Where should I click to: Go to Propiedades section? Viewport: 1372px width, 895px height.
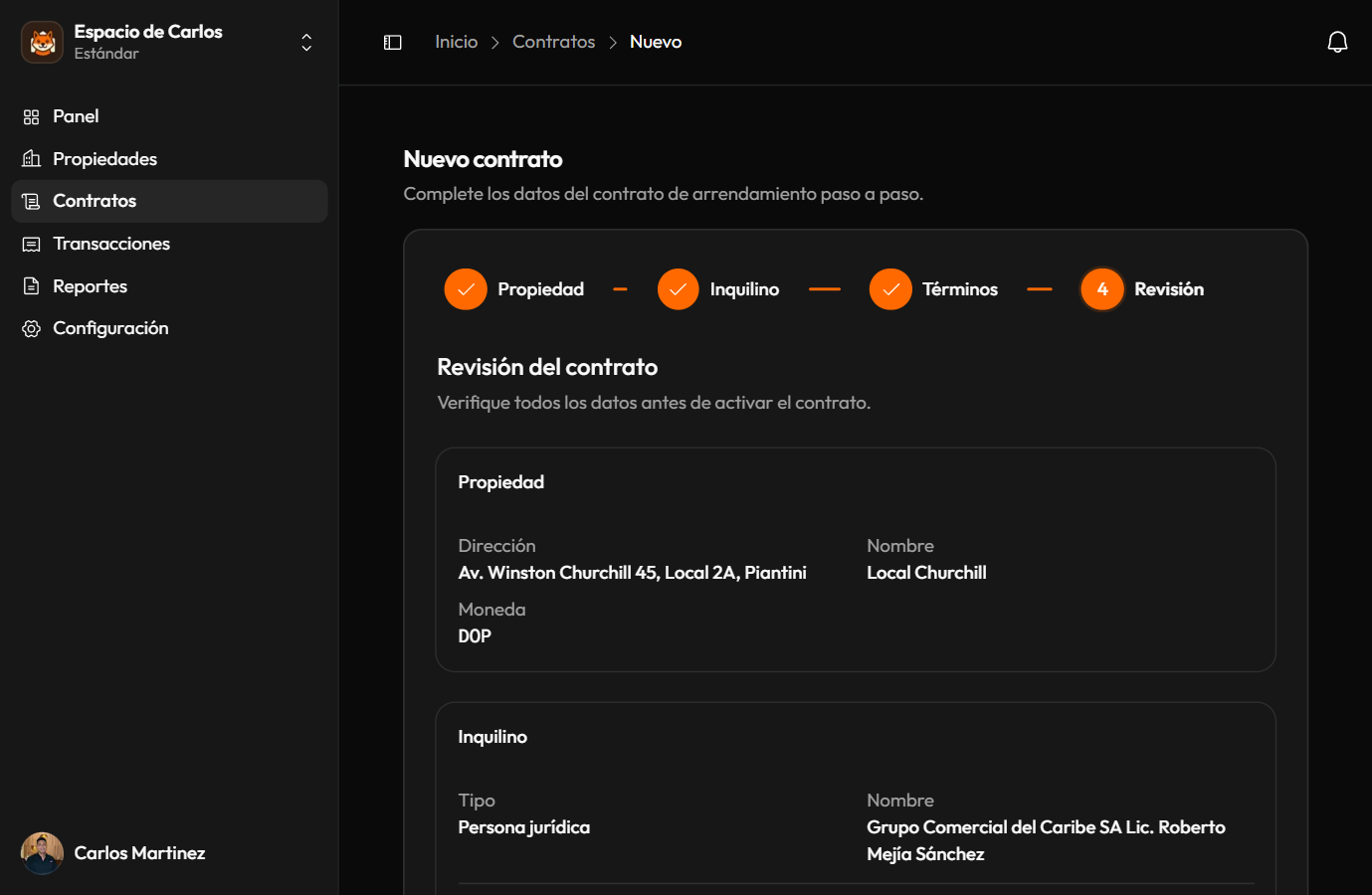(169, 159)
